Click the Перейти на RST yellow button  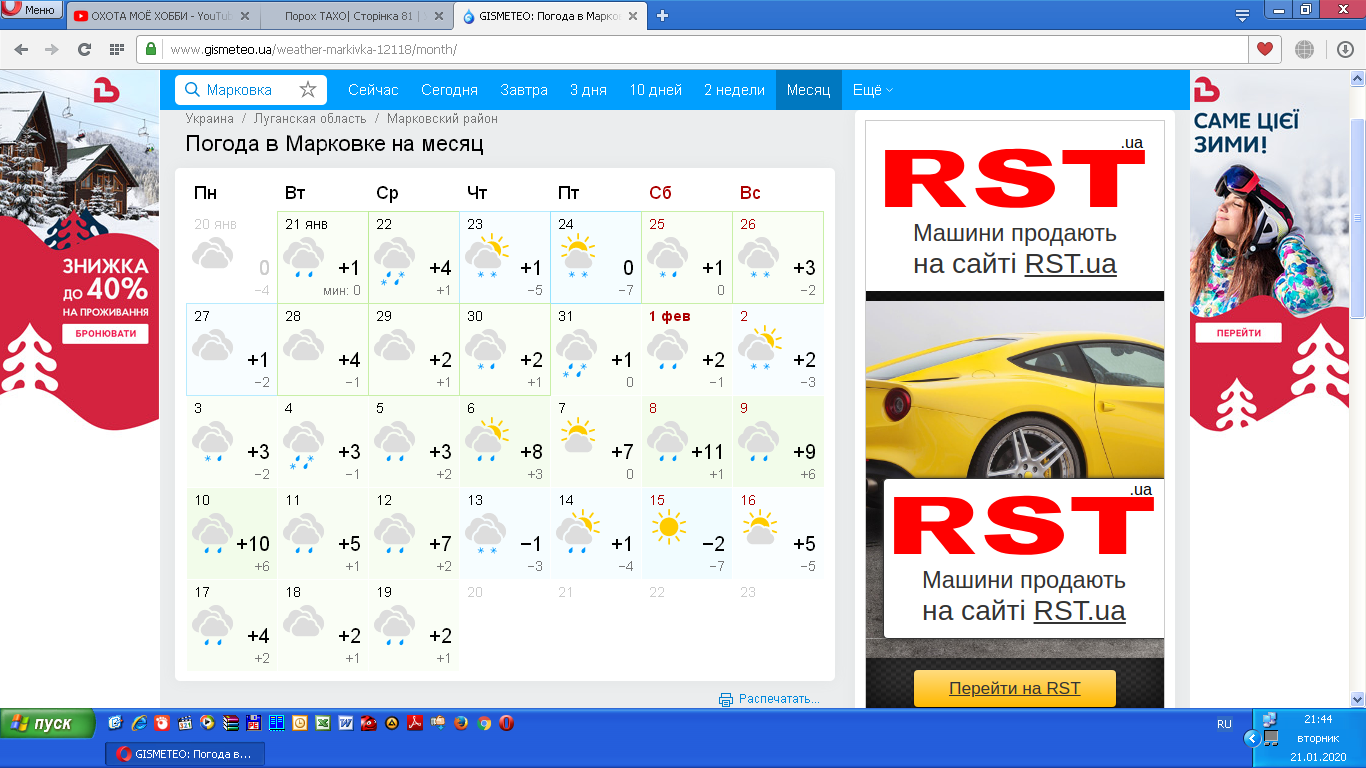[x=1015, y=688]
